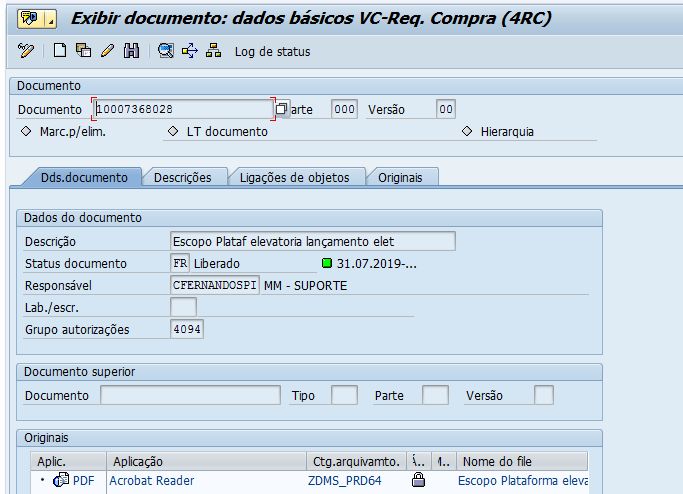This screenshot has width=683, height=494.
Task: Switch to the Descrições tab
Action: tap(183, 177)
